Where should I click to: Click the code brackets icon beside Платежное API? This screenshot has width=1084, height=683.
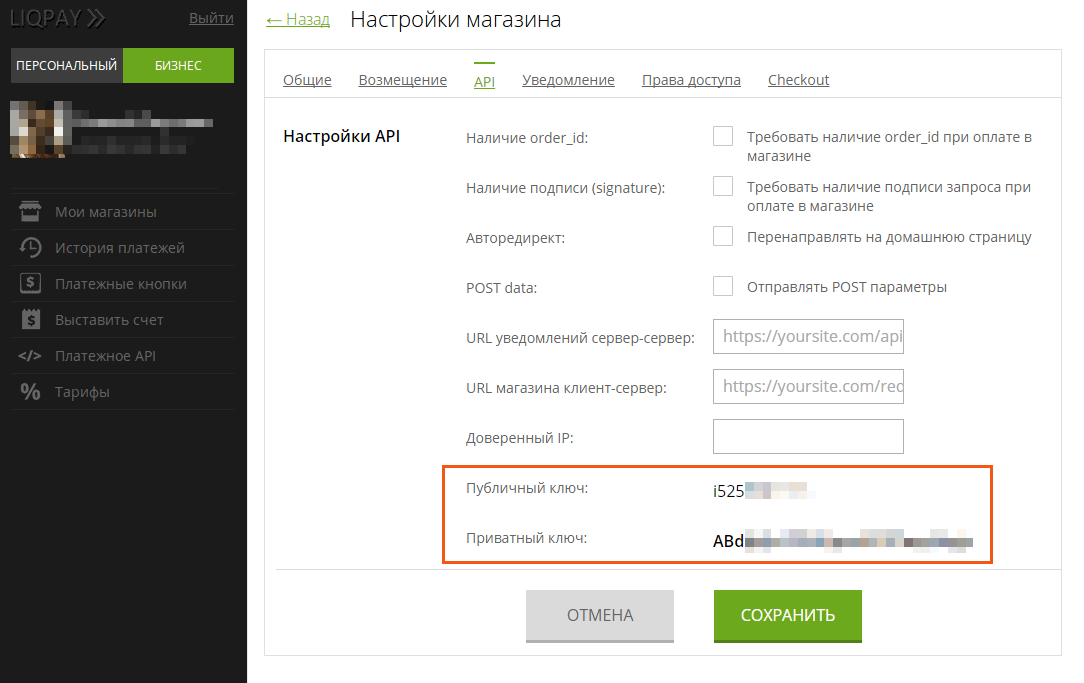30,356
